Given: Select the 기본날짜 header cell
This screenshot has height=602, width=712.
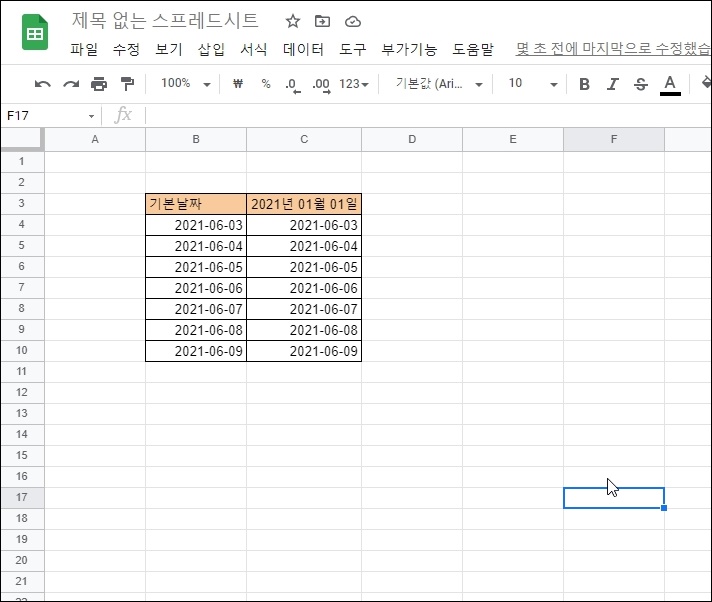Looking at the screenshot, I should point(196,204).
